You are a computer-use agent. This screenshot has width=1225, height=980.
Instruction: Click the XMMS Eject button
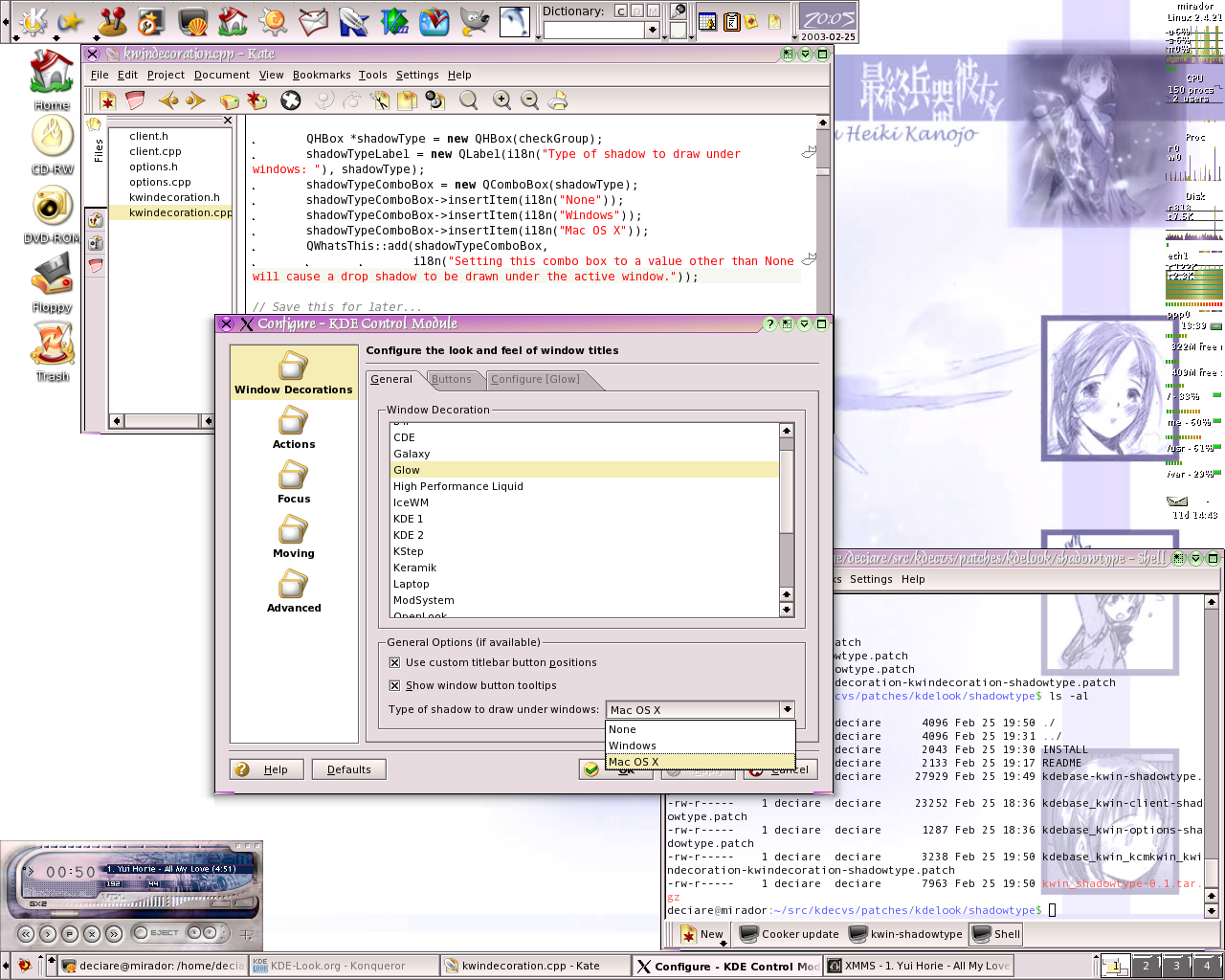coord(157,932)
